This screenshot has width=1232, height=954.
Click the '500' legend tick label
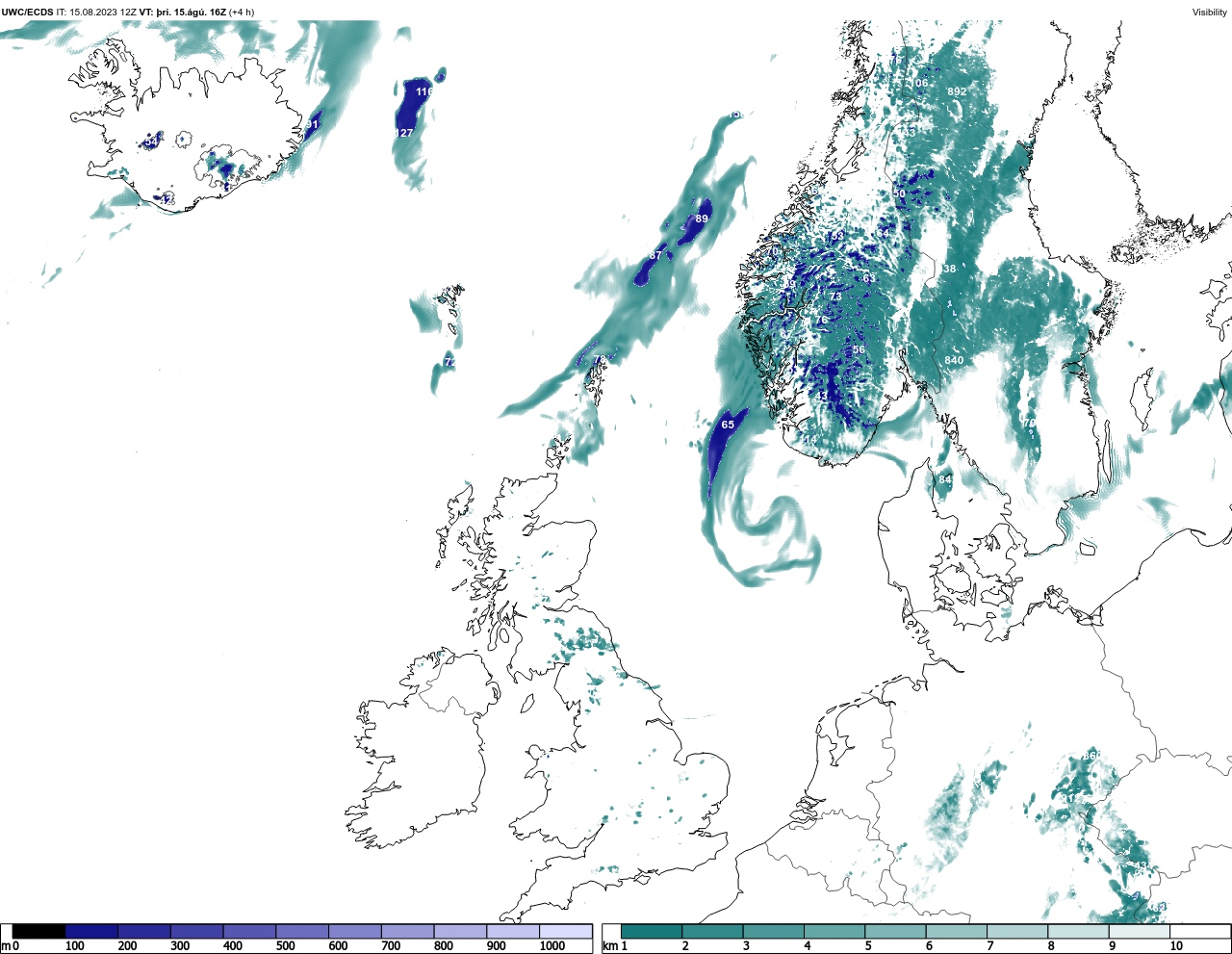[x=286, y=946]
